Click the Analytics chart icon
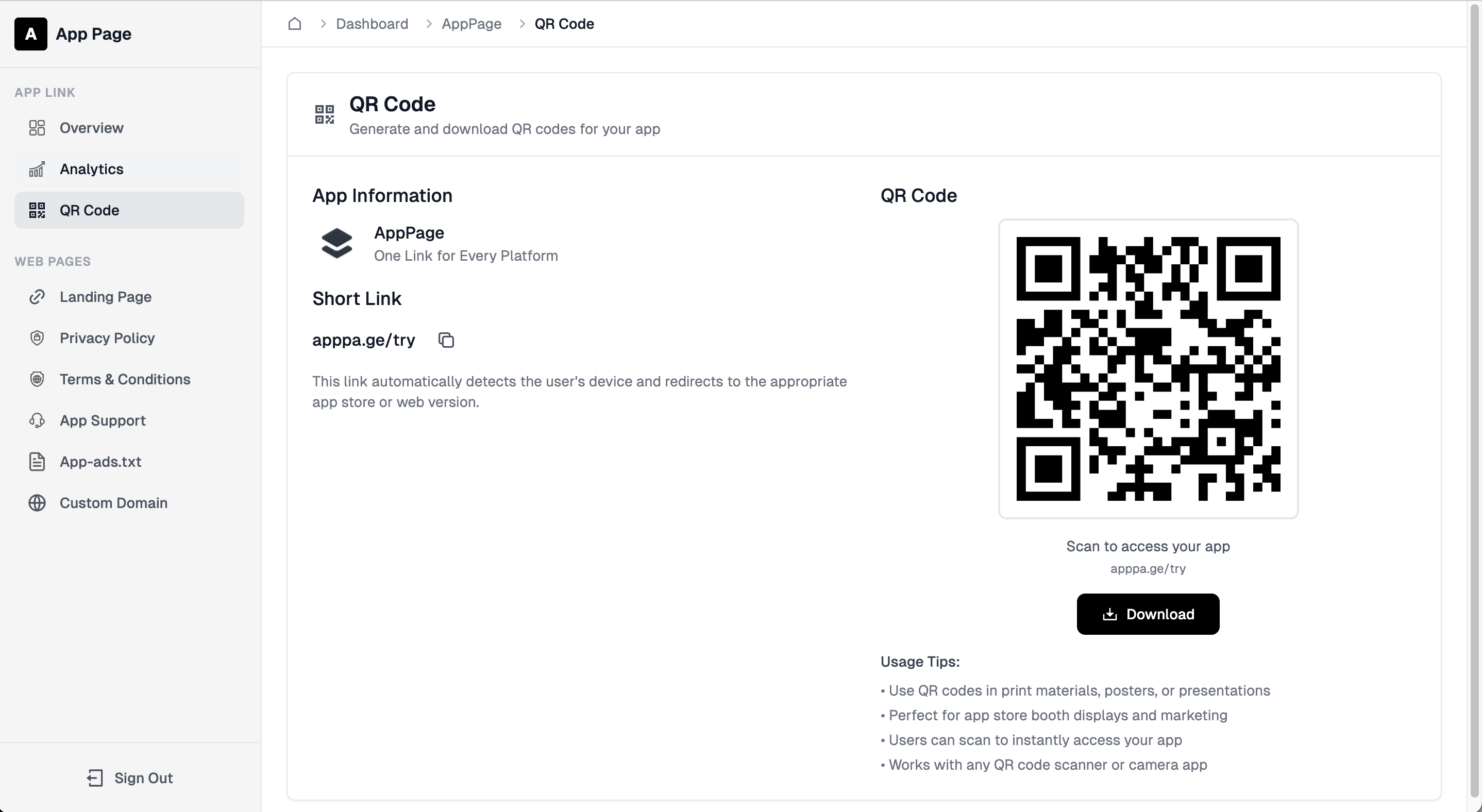The image size is (1482, 812). 37,169
